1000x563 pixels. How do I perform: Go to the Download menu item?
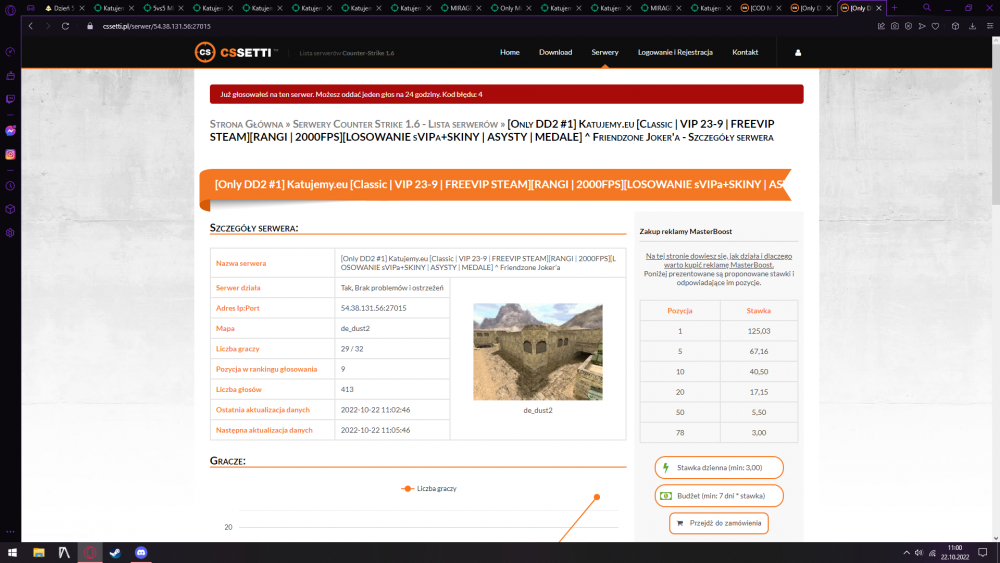pos(555,52)
